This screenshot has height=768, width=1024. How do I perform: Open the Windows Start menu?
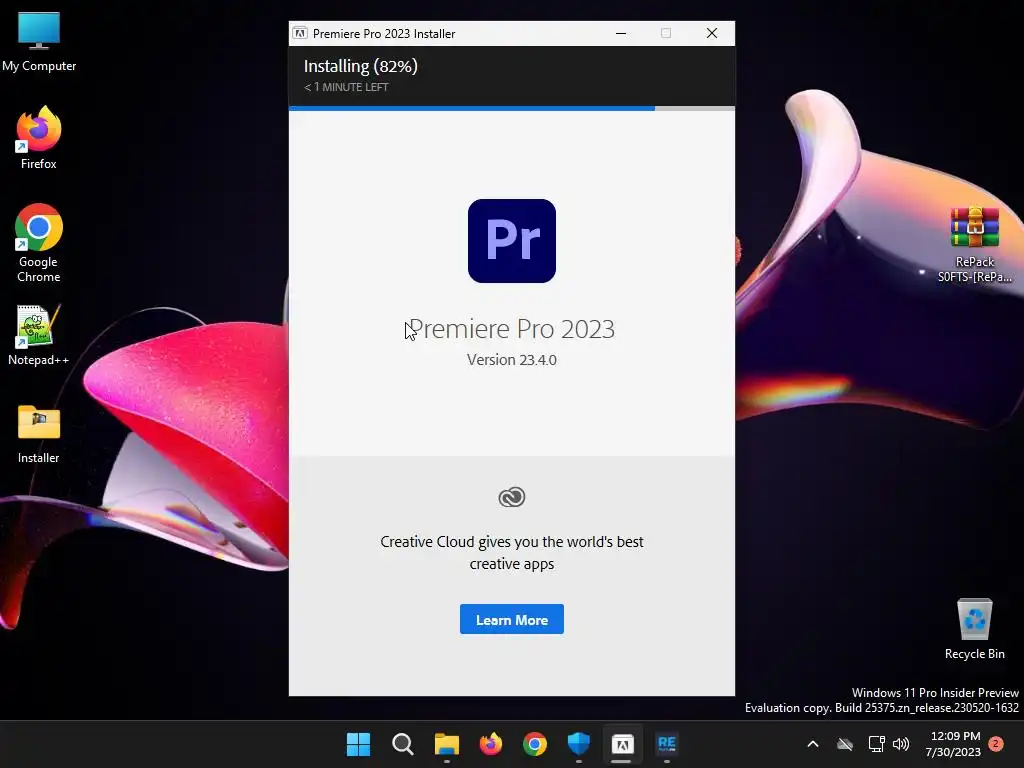(x=358, y=744)
